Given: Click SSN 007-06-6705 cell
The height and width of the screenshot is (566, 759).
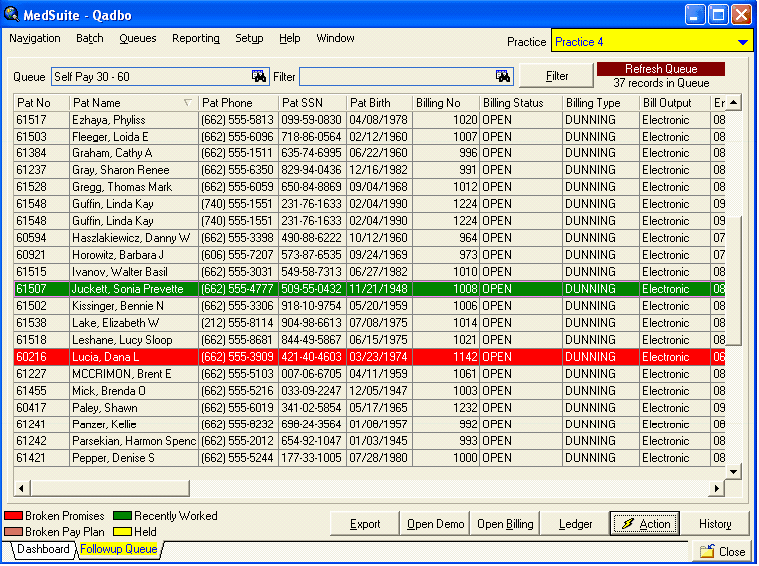Looking at the screenshot, I should pos(312,374).
